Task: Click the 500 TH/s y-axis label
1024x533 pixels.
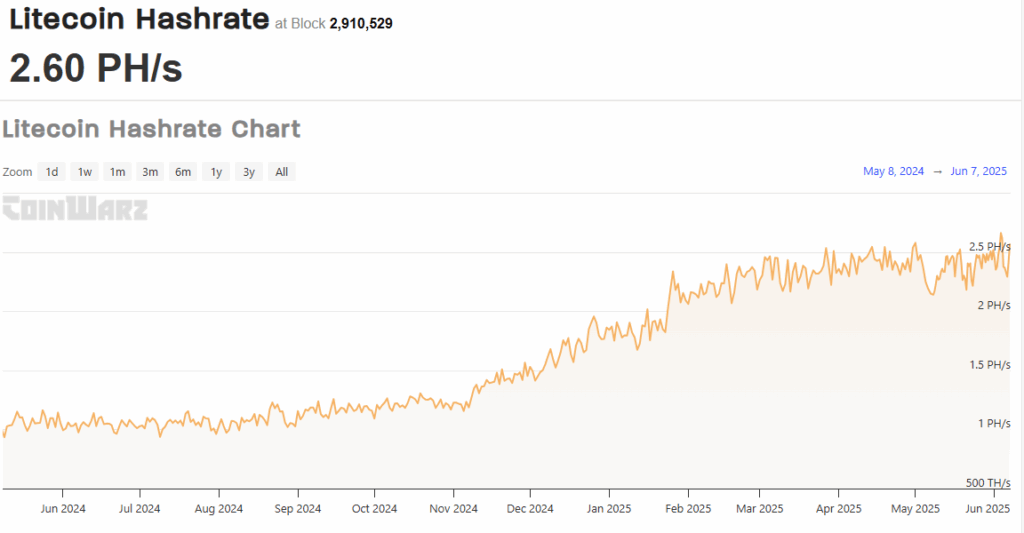Action: pos(988,483)
